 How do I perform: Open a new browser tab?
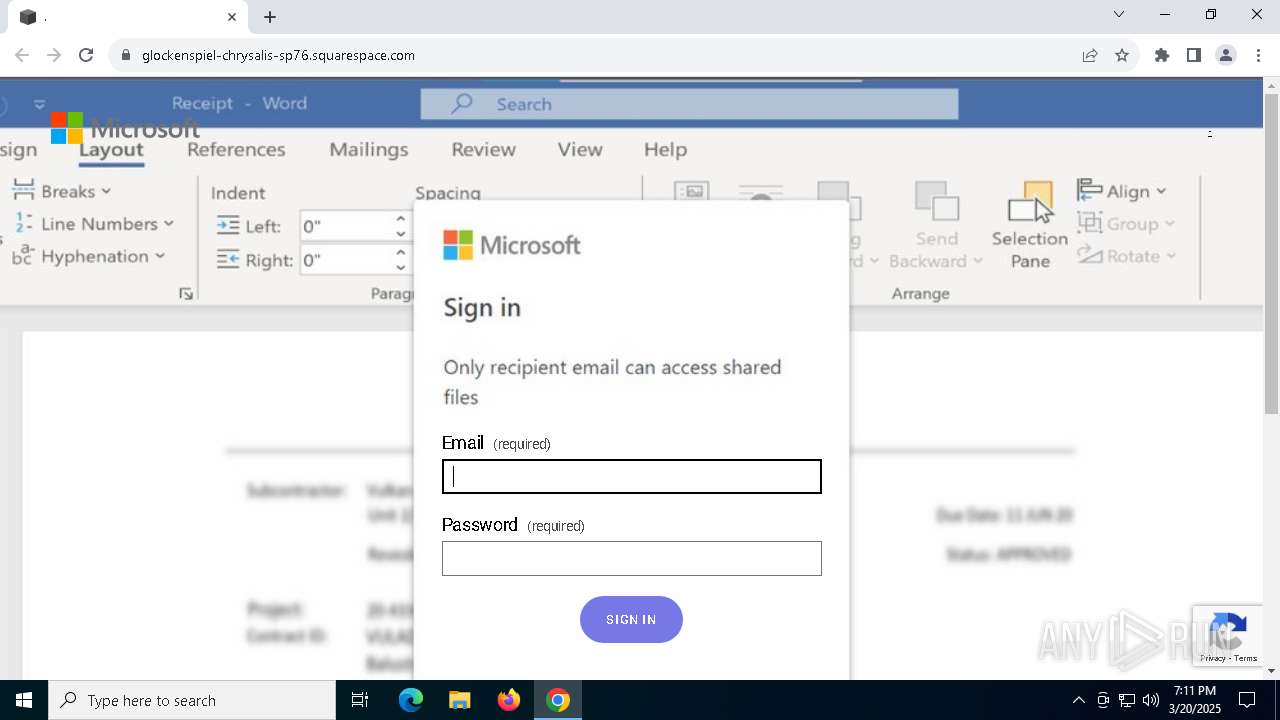(x=270, y=17)
